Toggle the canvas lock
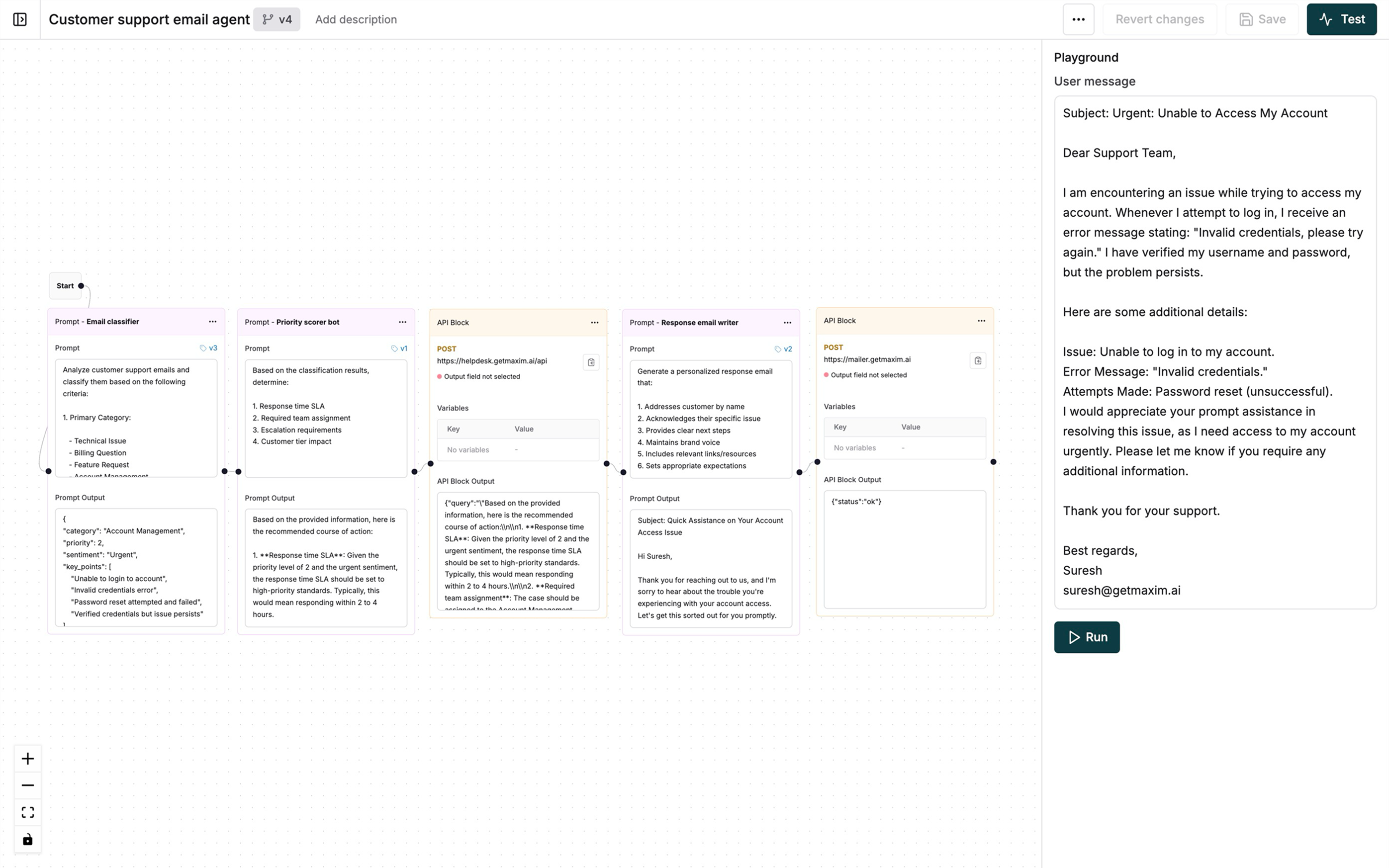1389x868 pixels. pyautogui.click(x=27, y=839)
